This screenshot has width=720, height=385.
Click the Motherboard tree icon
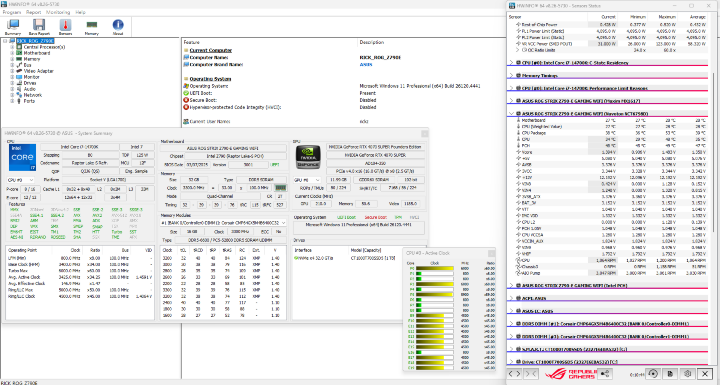19,53
